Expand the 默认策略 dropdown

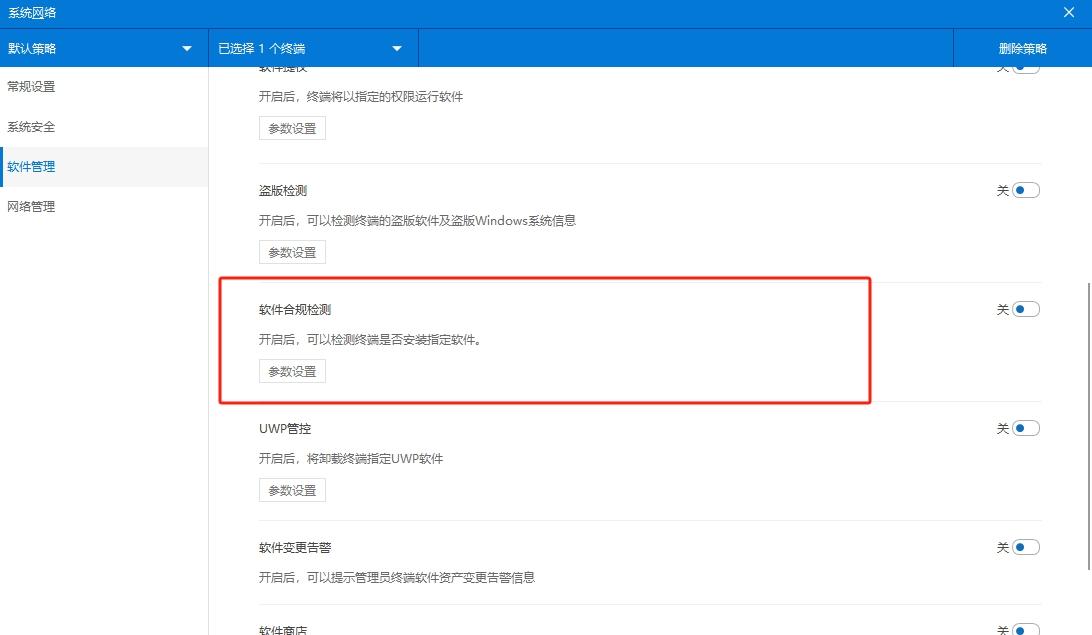[103, 47]
